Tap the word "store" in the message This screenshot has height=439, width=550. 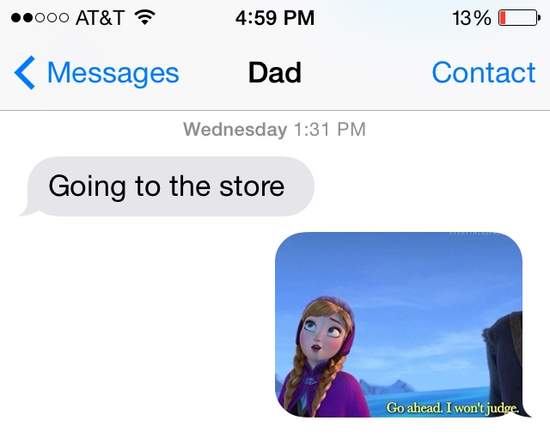point(252,186)
